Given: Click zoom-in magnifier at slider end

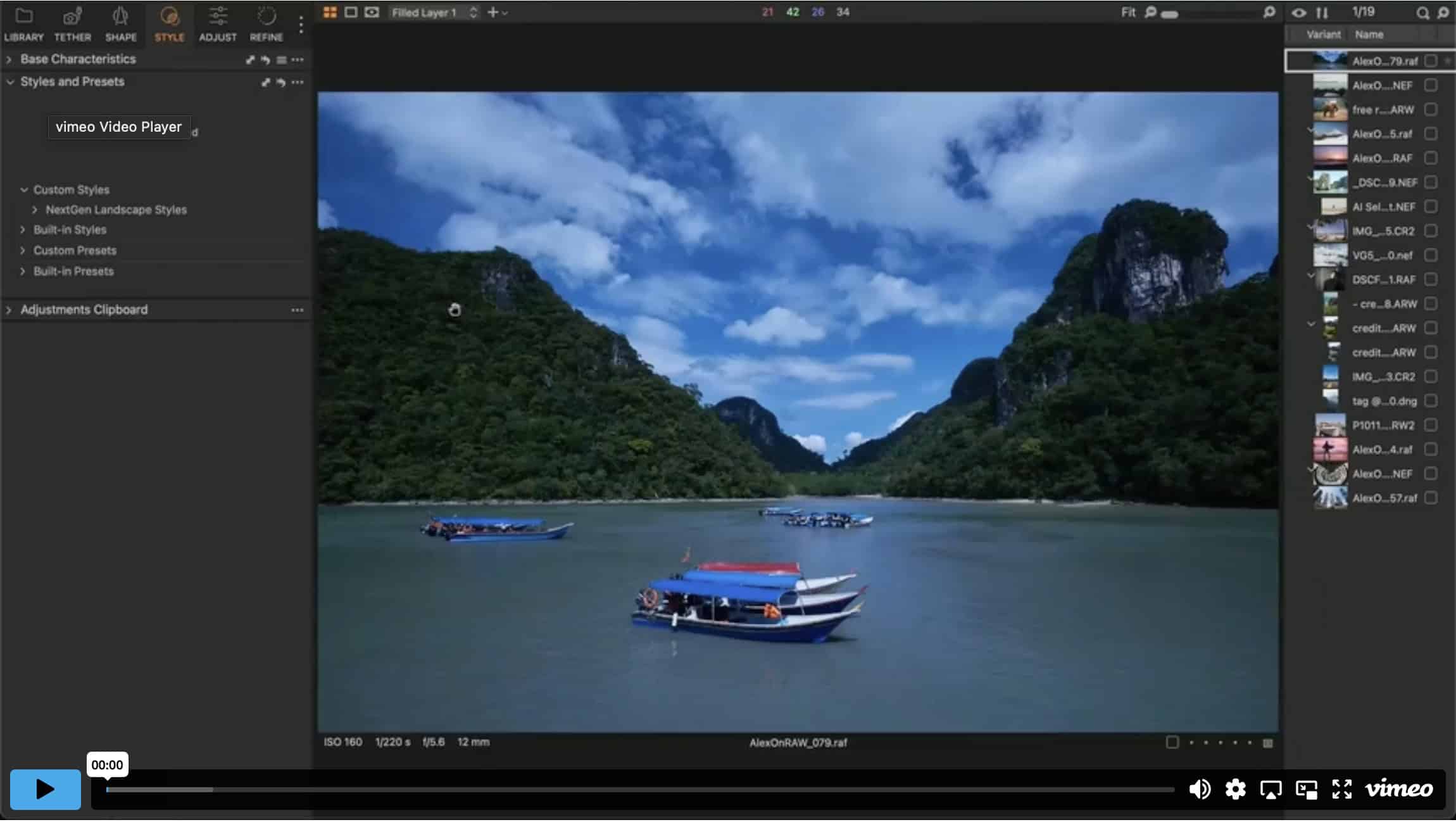Looking at the screenshot, I should click(1269, 12).
